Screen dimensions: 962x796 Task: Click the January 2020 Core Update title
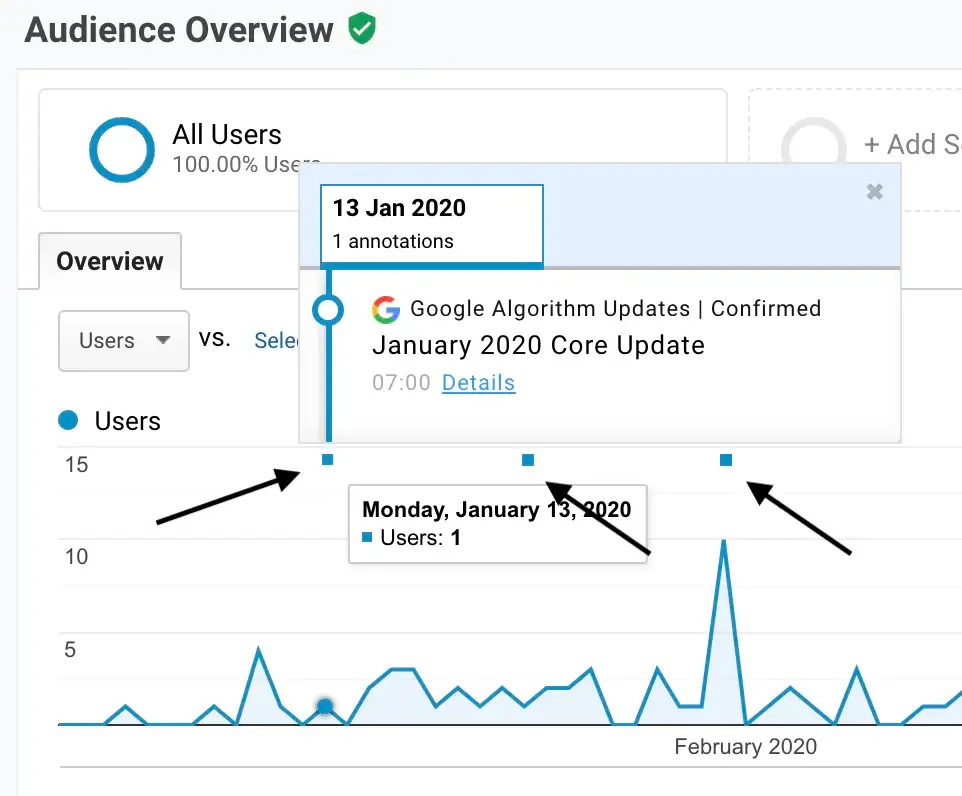pyautogui.click(x=538, y=345)
